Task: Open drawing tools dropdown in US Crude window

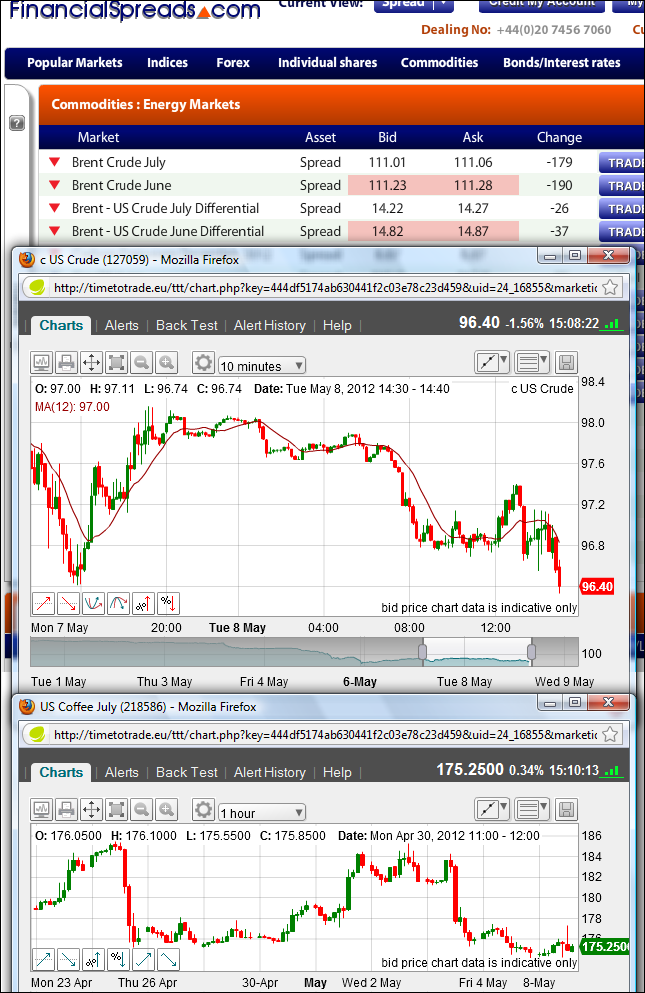Action: click(492, 363)
